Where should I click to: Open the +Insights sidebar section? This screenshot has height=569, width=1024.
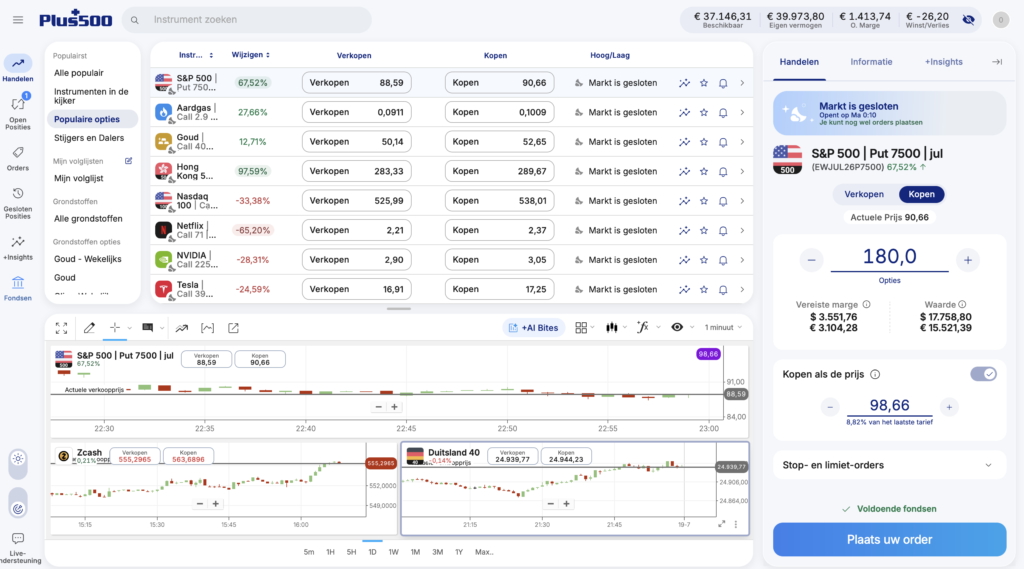pyautogui.click(x=18, y=248)
